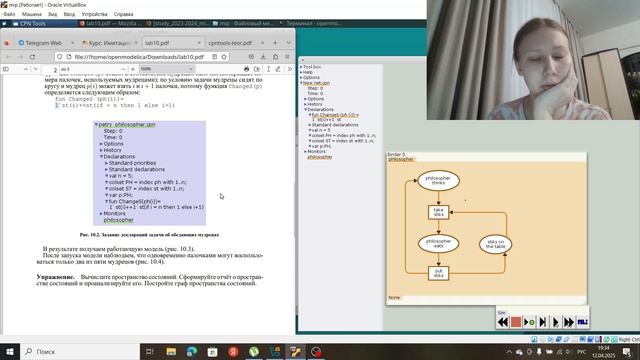This screenshot has height=360, width=640.
Task: Click the Firefox download icon
Action: [263, 57]
